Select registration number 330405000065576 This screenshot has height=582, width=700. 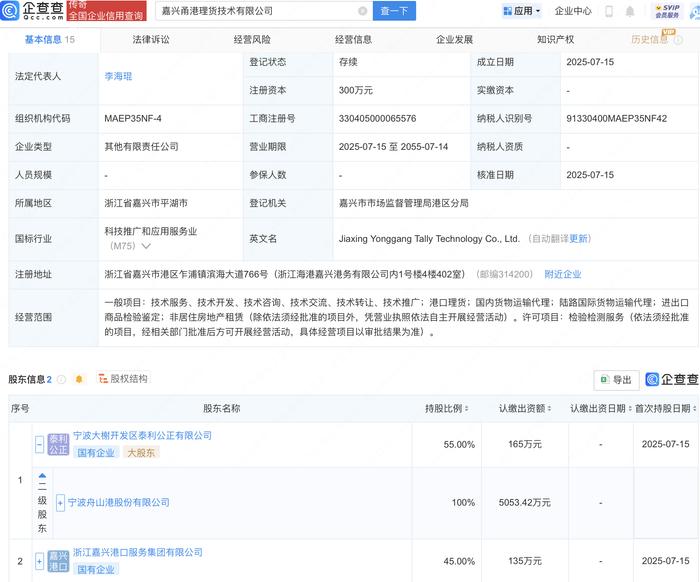pyautogui.click(x=377, y=119)
